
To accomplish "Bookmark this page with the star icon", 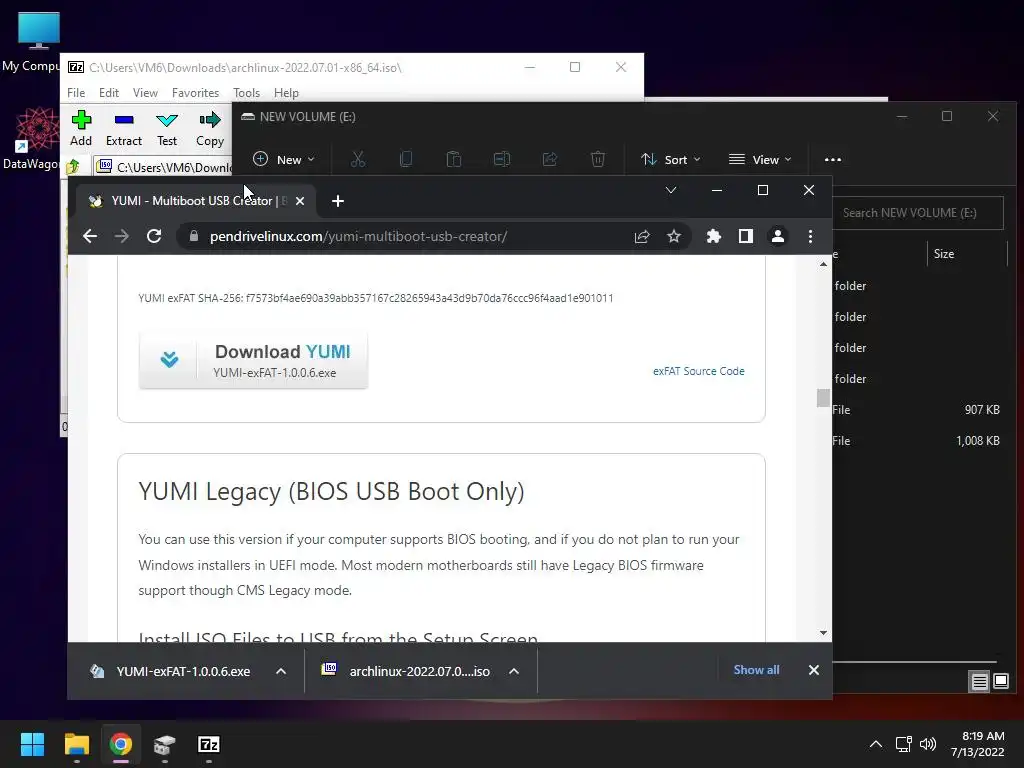I will pyautogui.click(x=674, y=236).
